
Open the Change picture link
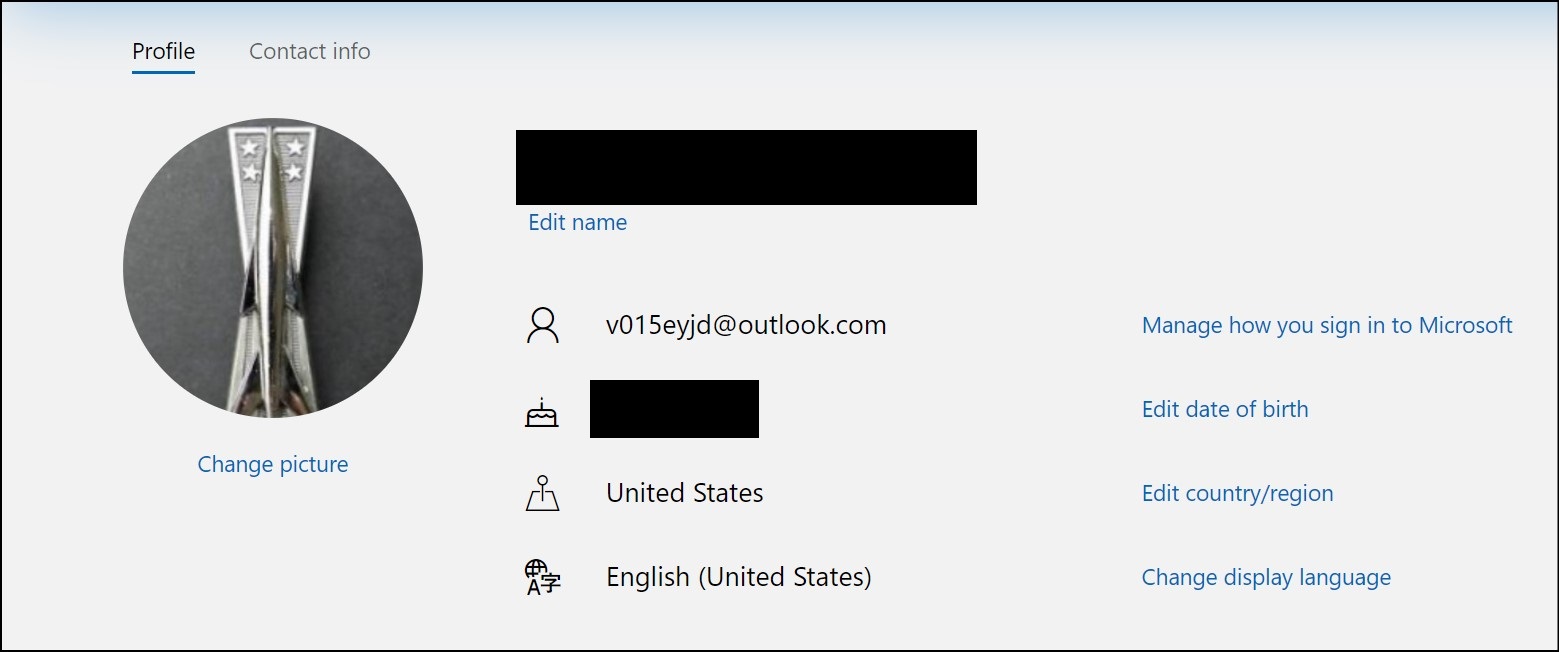tap(273, 464)
